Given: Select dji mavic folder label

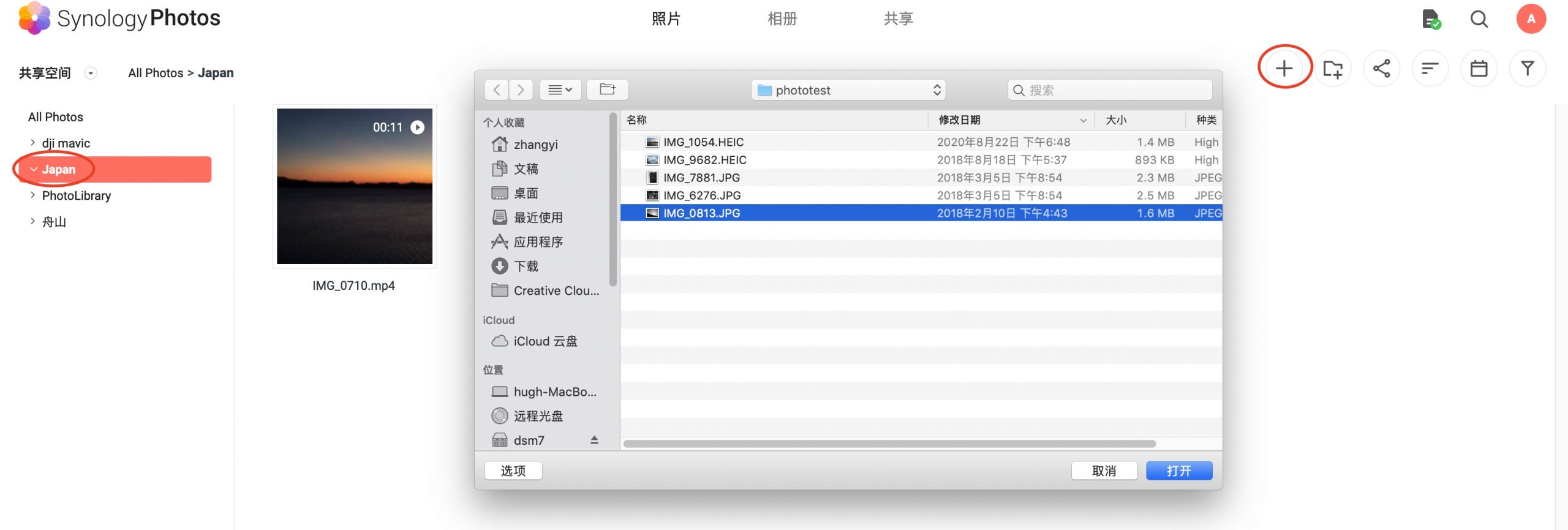Looking at the screenshot, I should pyautogui.click(x=66, y=143).
